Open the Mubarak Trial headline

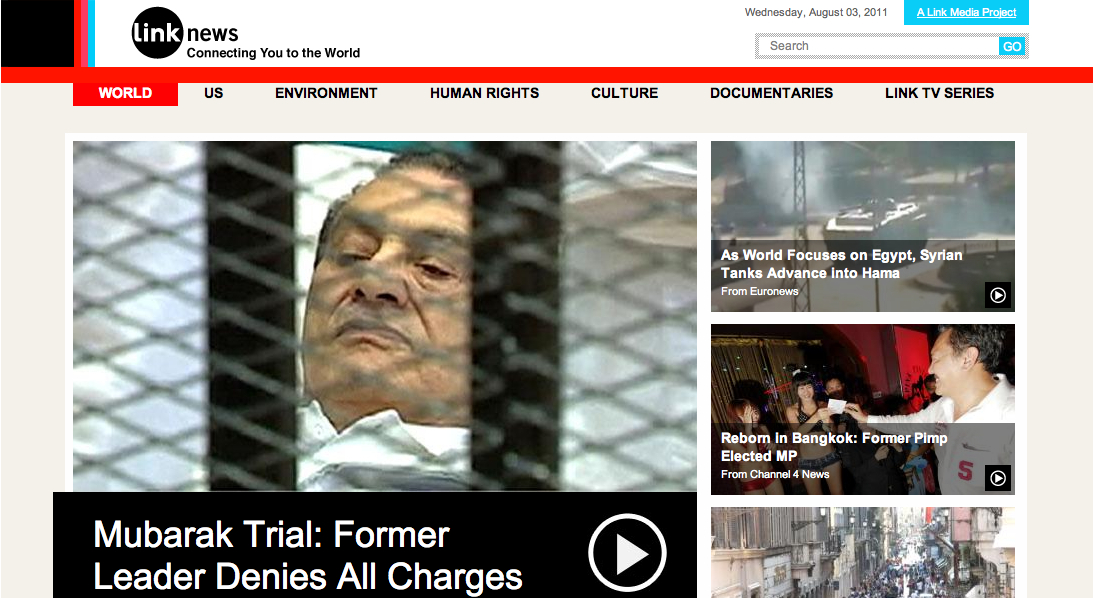coord(308,555)
